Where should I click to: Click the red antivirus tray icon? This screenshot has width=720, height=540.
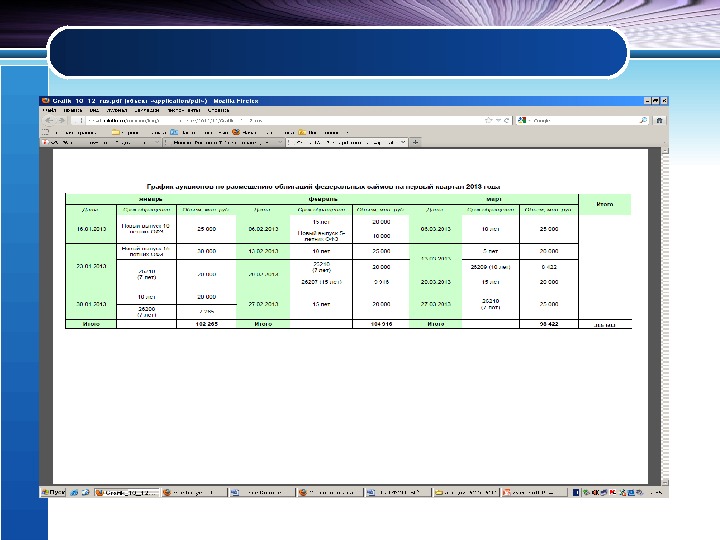click(613, 492)
